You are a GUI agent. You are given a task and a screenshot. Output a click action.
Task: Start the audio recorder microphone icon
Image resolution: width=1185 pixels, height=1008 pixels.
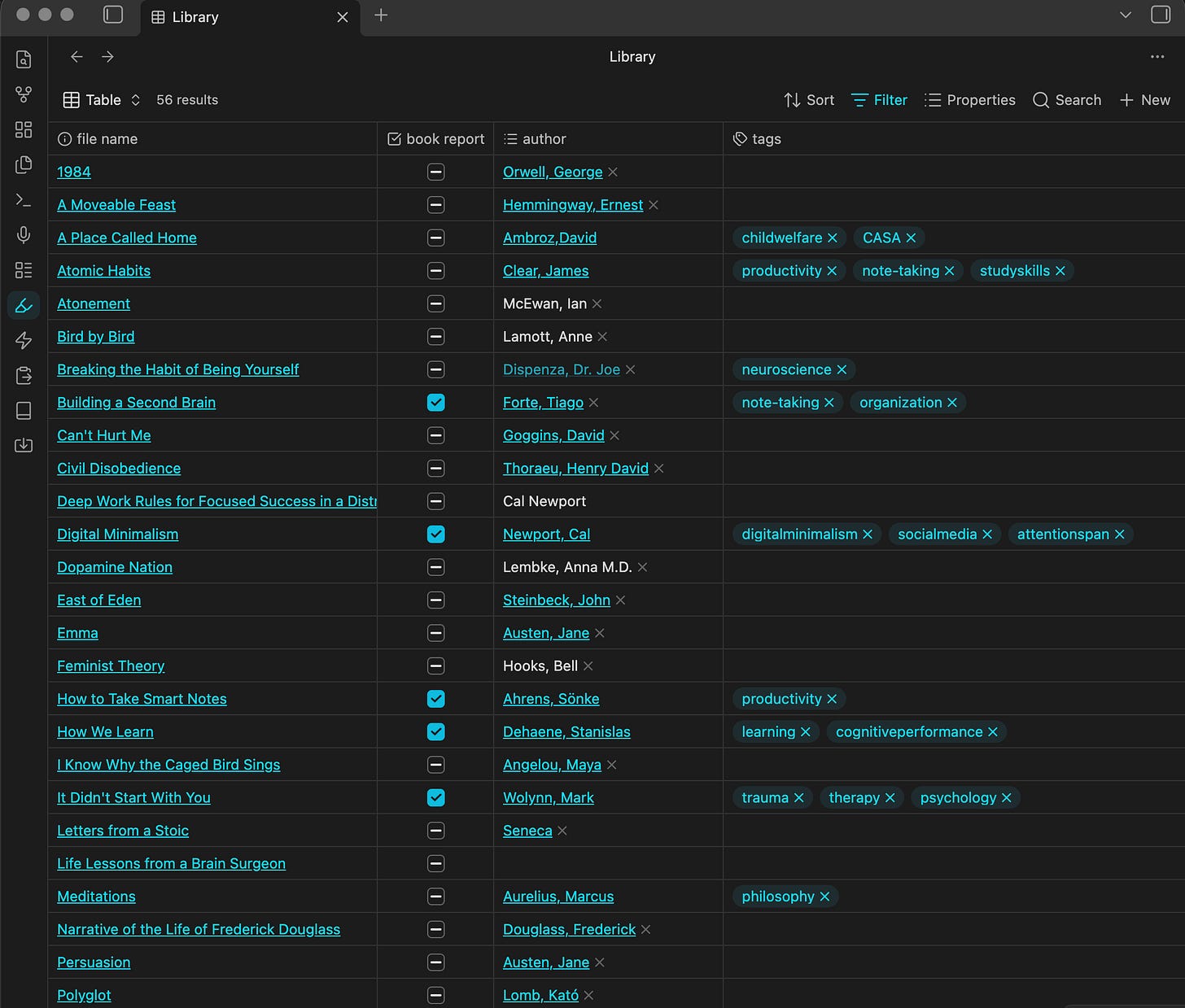[24, 235]
